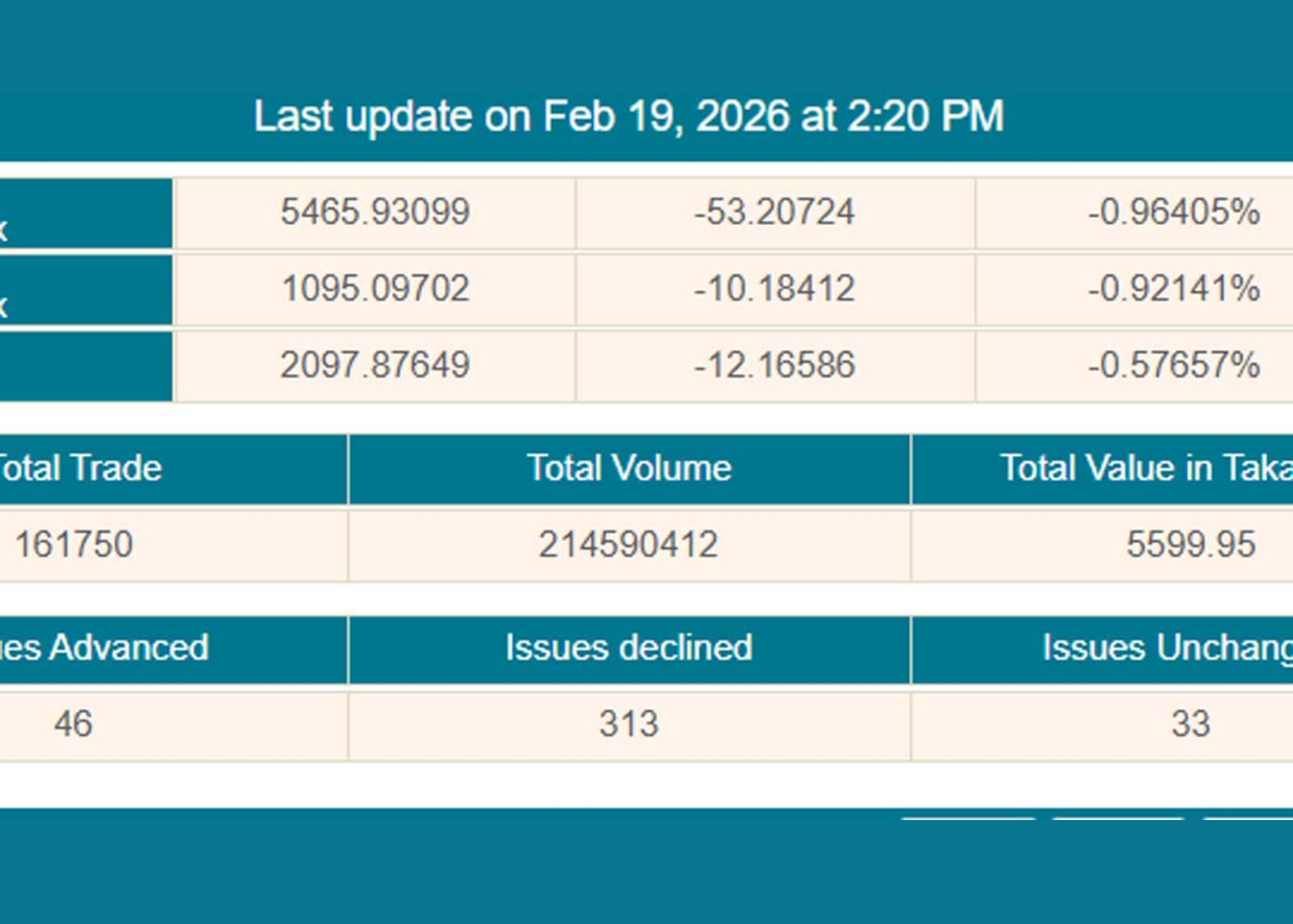1293x924 pixels.
Task: Click the Issues declined column header
Action: pyautogui.click(x=628, y=648)
